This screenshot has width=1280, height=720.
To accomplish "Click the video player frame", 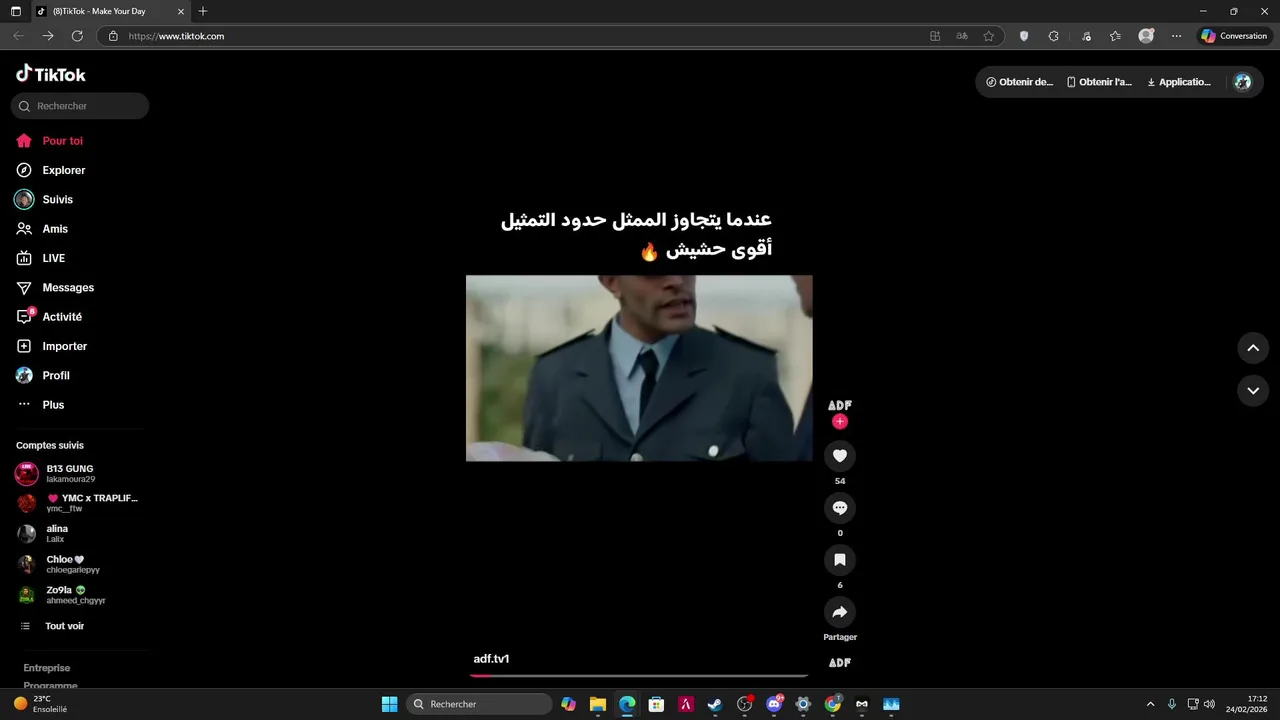I will click(x=639, y=368).
